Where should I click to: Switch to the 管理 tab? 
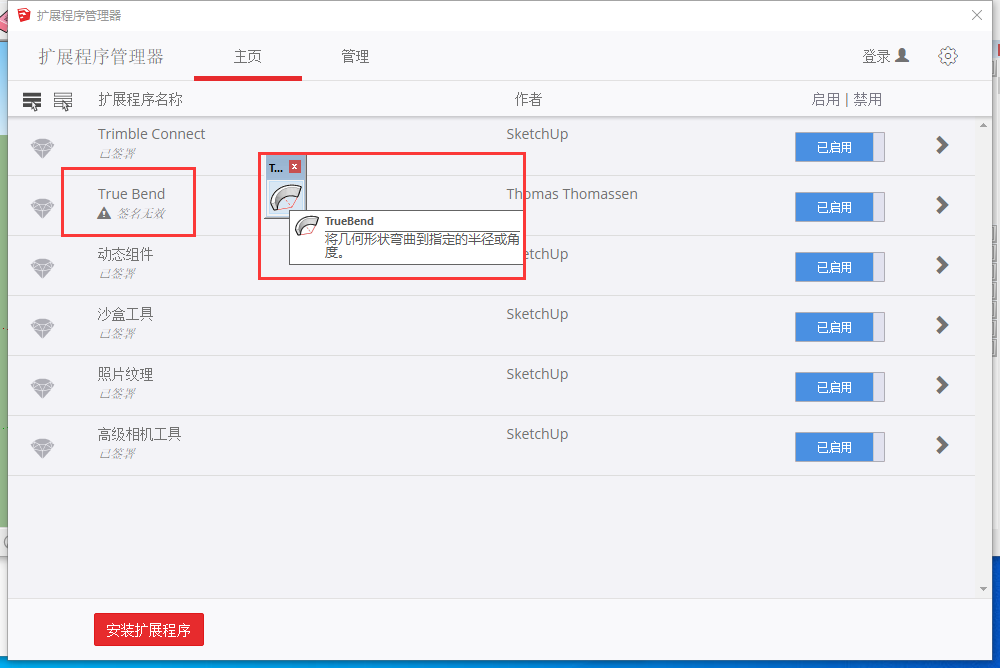(355, 57)
